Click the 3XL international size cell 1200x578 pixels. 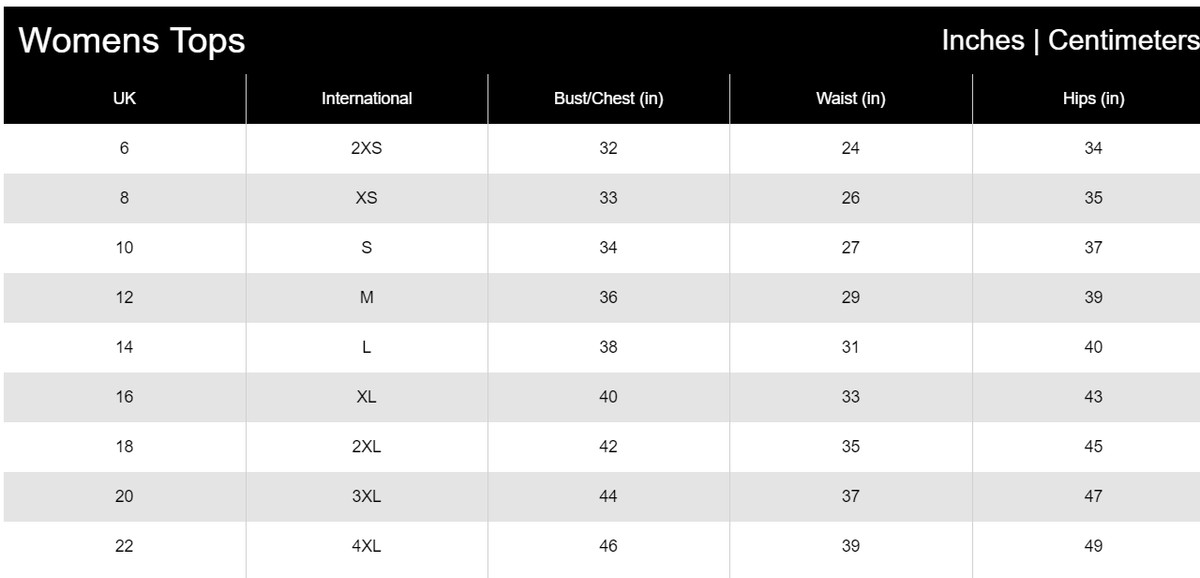point(366,496)
